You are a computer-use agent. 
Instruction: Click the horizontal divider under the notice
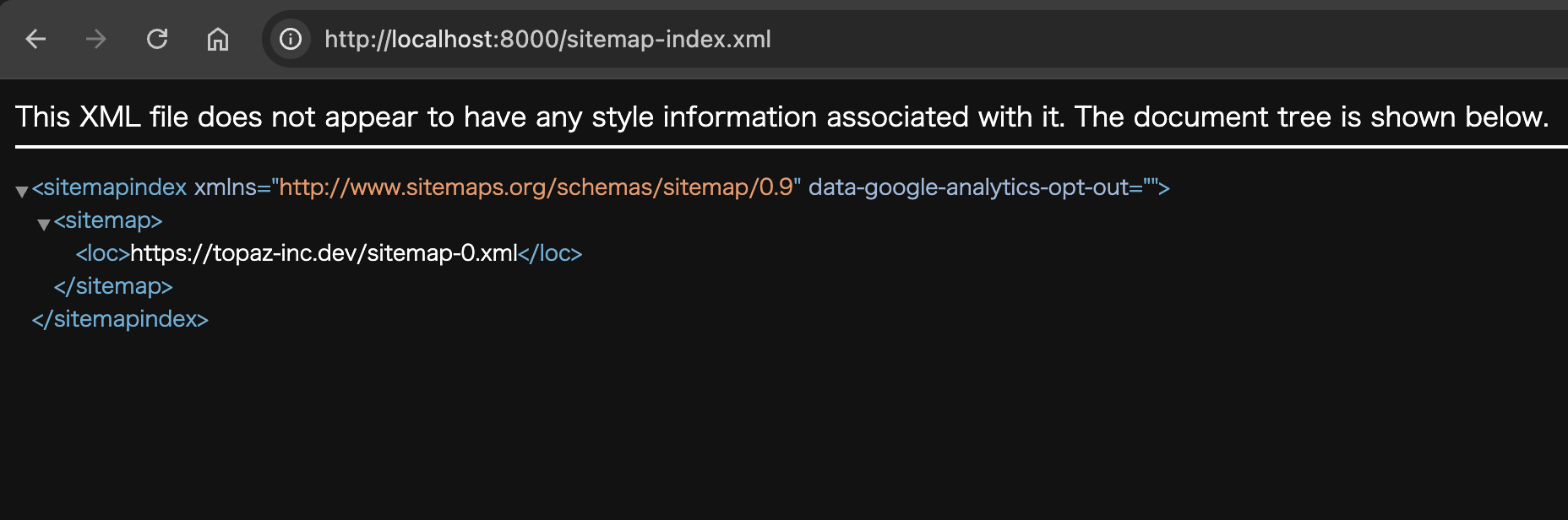791,147
